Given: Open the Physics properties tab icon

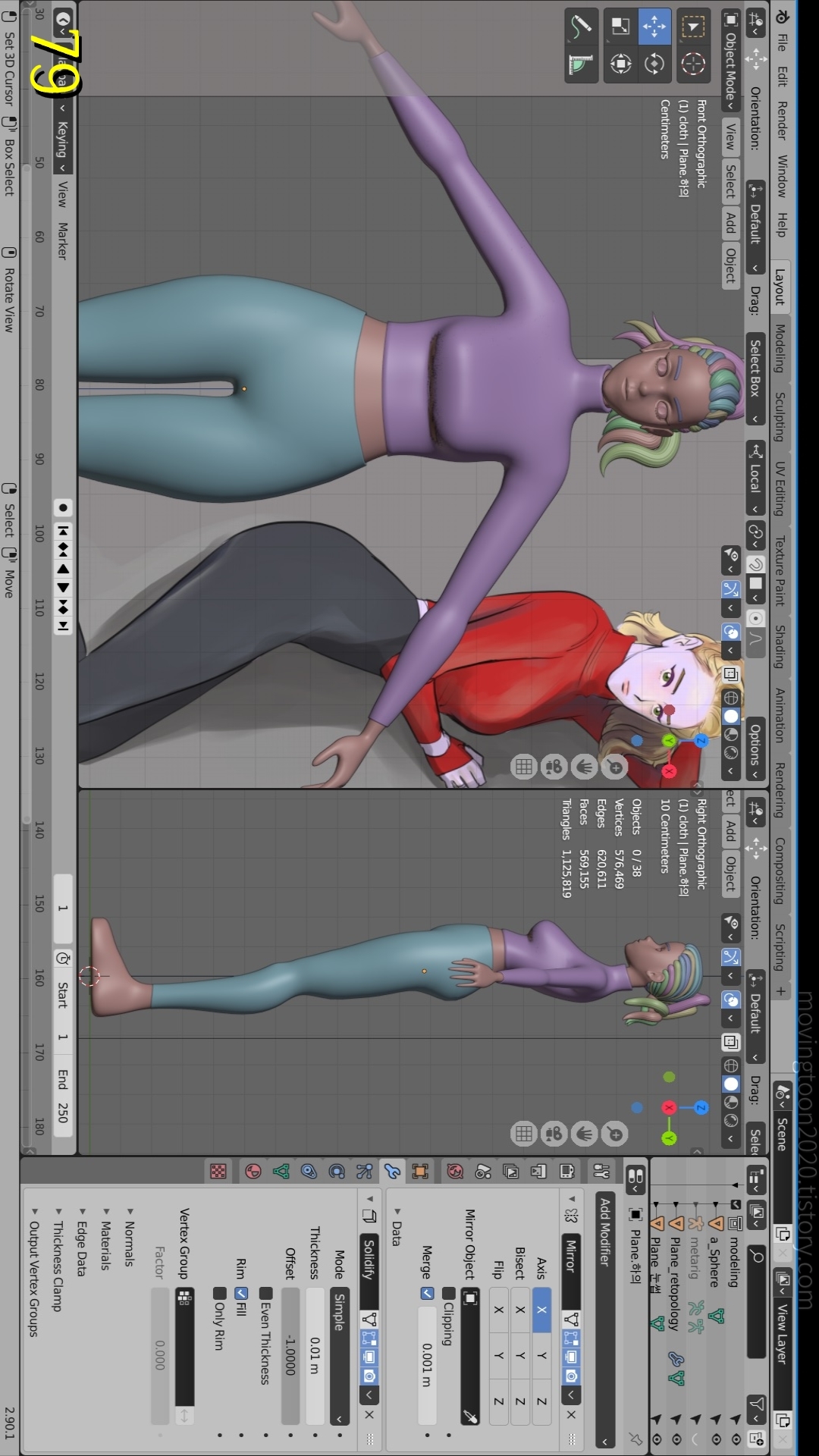Looking at the screenshot, I should 337,1172.
